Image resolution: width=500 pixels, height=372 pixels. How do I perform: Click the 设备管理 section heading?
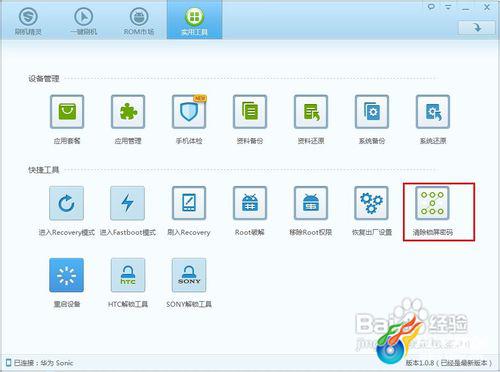[x=44, y=79]
